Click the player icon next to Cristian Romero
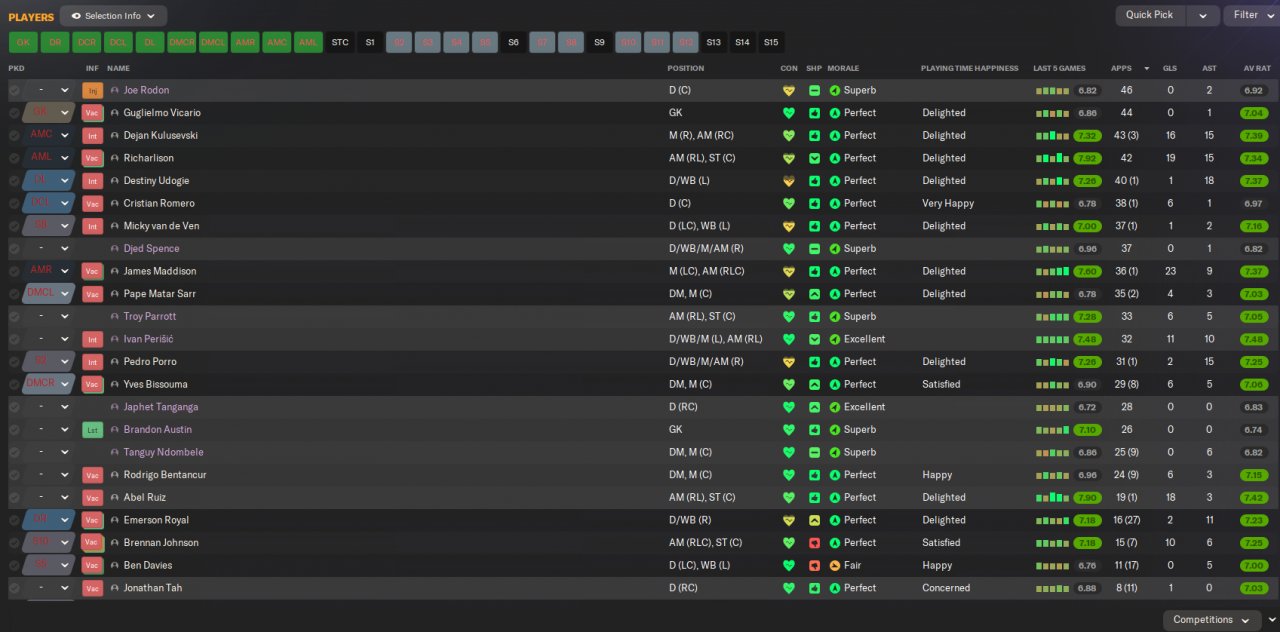Screen dimensions: 1280x632 coord(115,203)
